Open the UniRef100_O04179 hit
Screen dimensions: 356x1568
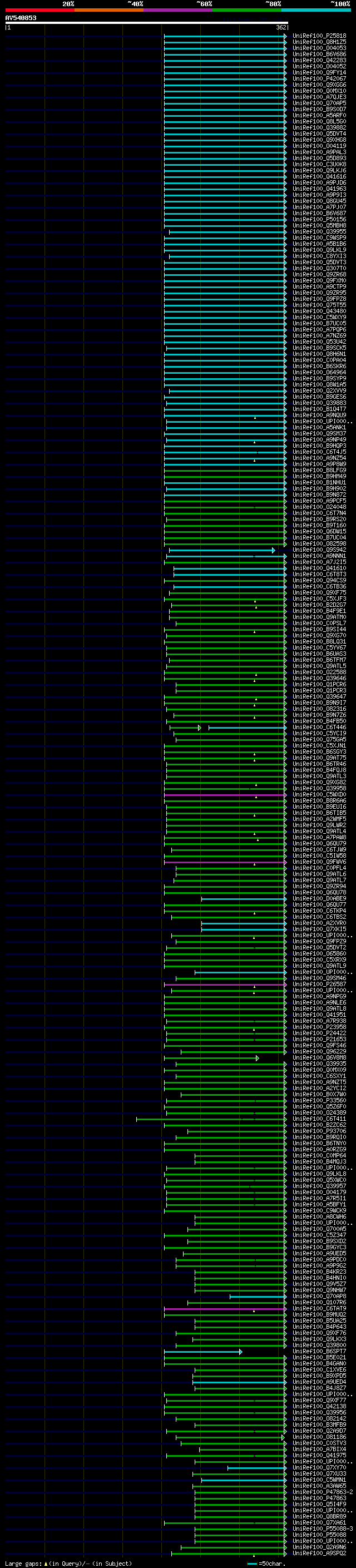pyautogui.click(x=319, y=1193)
